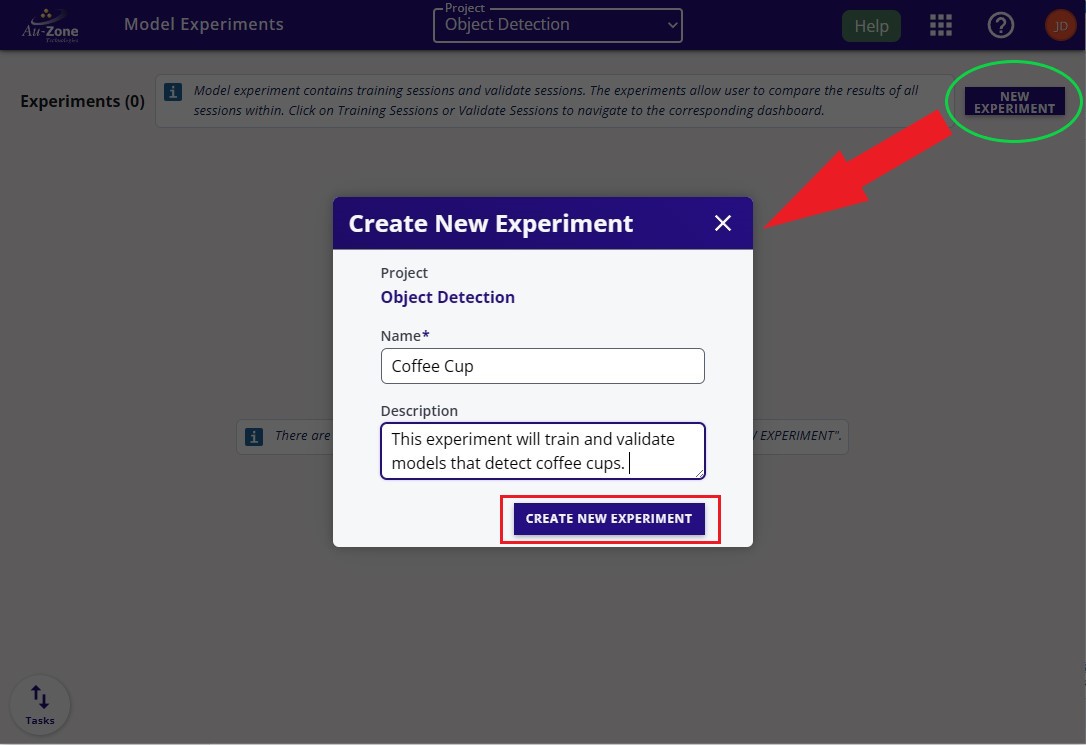Click the Model Experiments page title

204,25
